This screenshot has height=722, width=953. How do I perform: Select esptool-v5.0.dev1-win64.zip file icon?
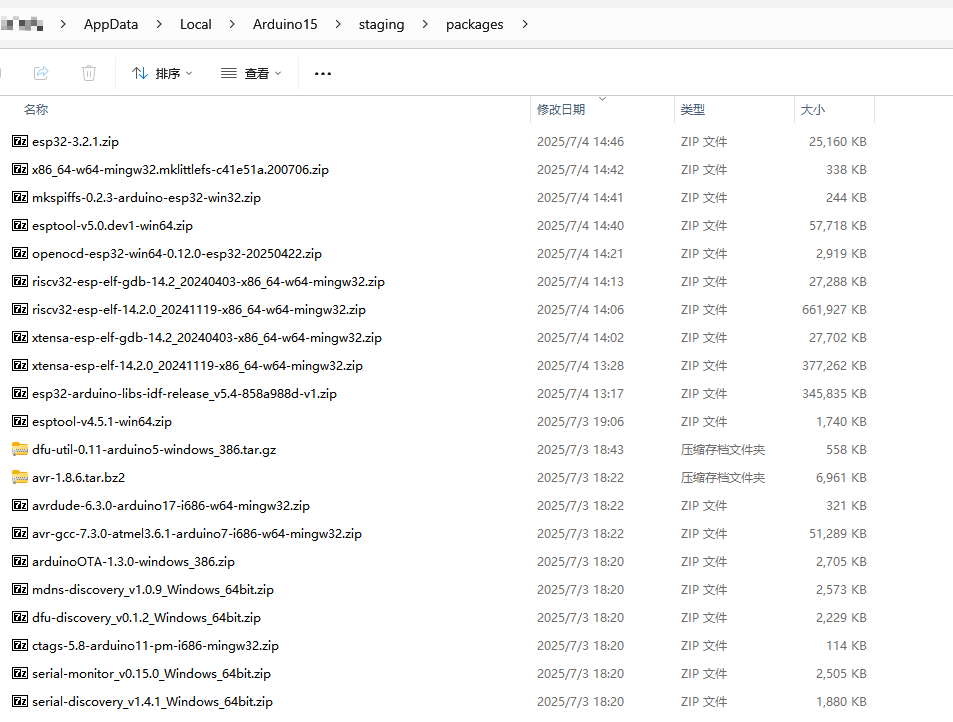pos(20,225)
